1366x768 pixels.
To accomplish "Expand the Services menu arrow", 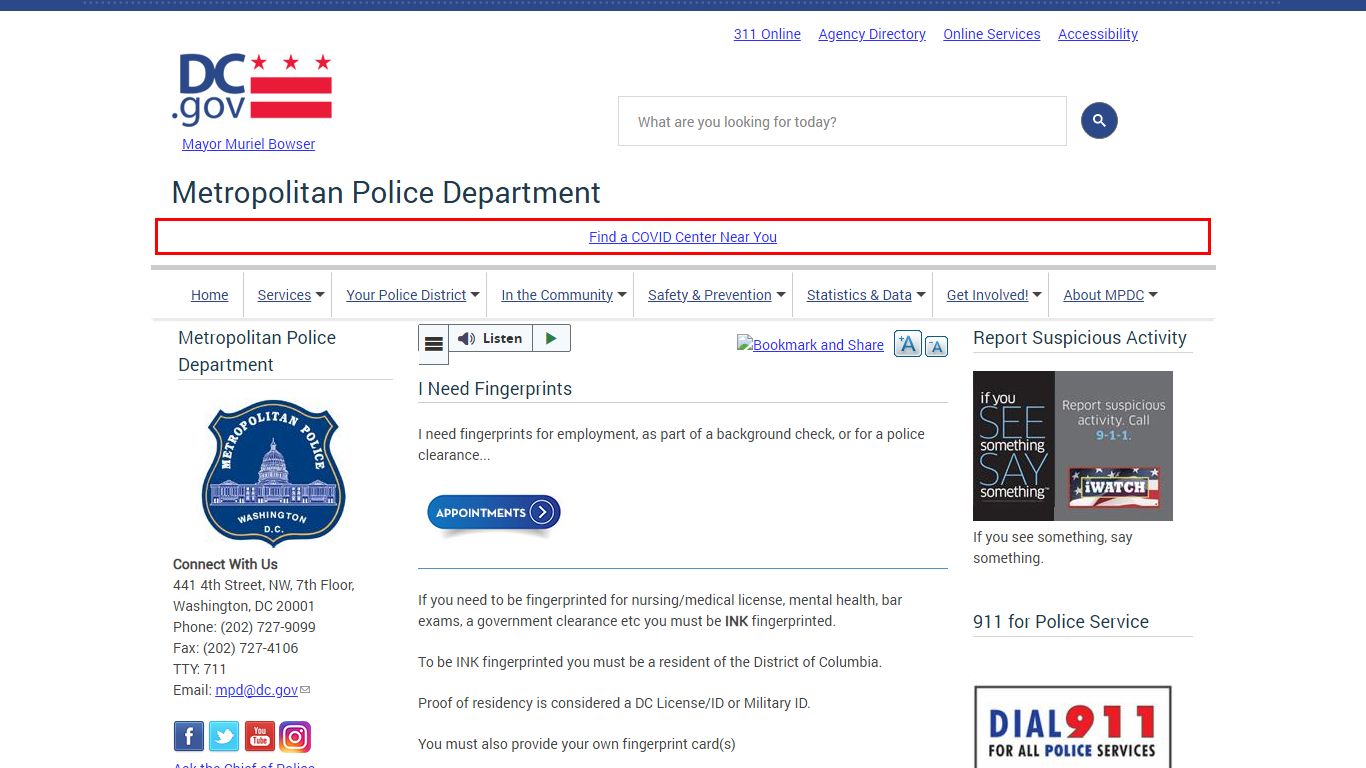I will click(320, 295).
